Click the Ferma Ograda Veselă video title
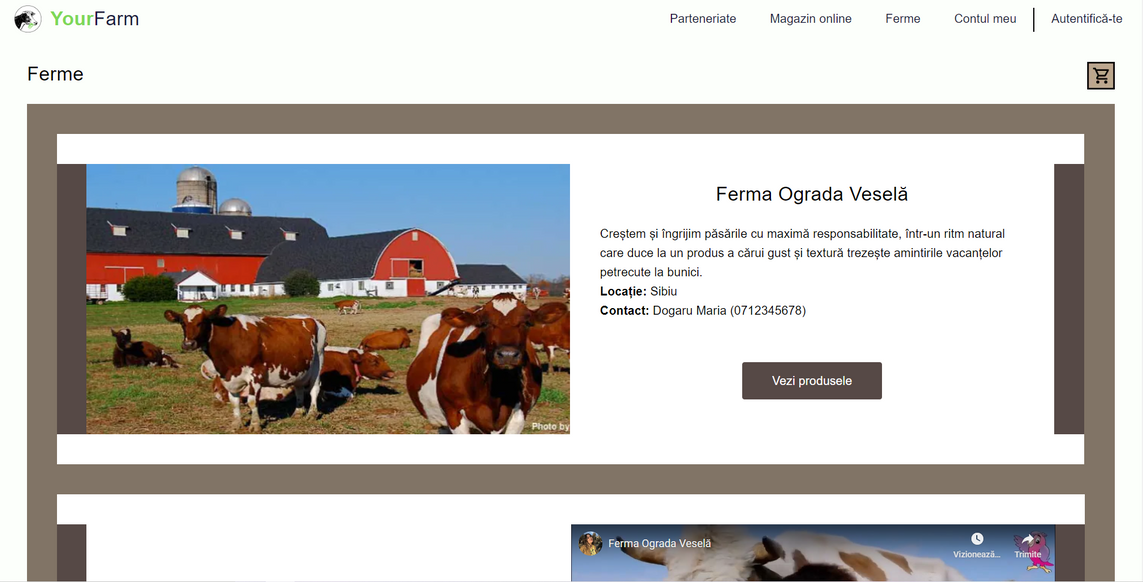The image size is (1143, 582). (660, 543)
